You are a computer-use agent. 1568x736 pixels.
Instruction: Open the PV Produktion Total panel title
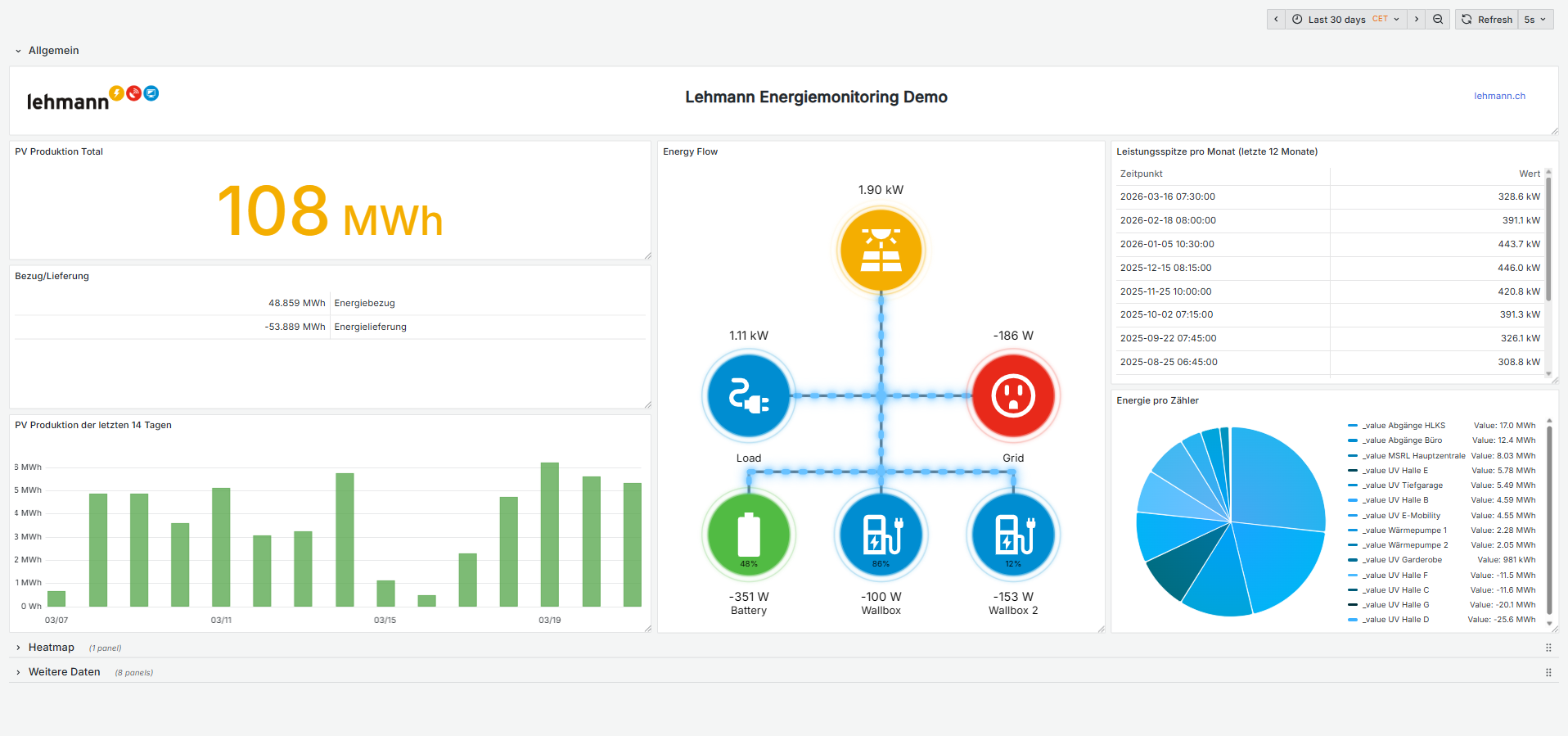(59, 151)
